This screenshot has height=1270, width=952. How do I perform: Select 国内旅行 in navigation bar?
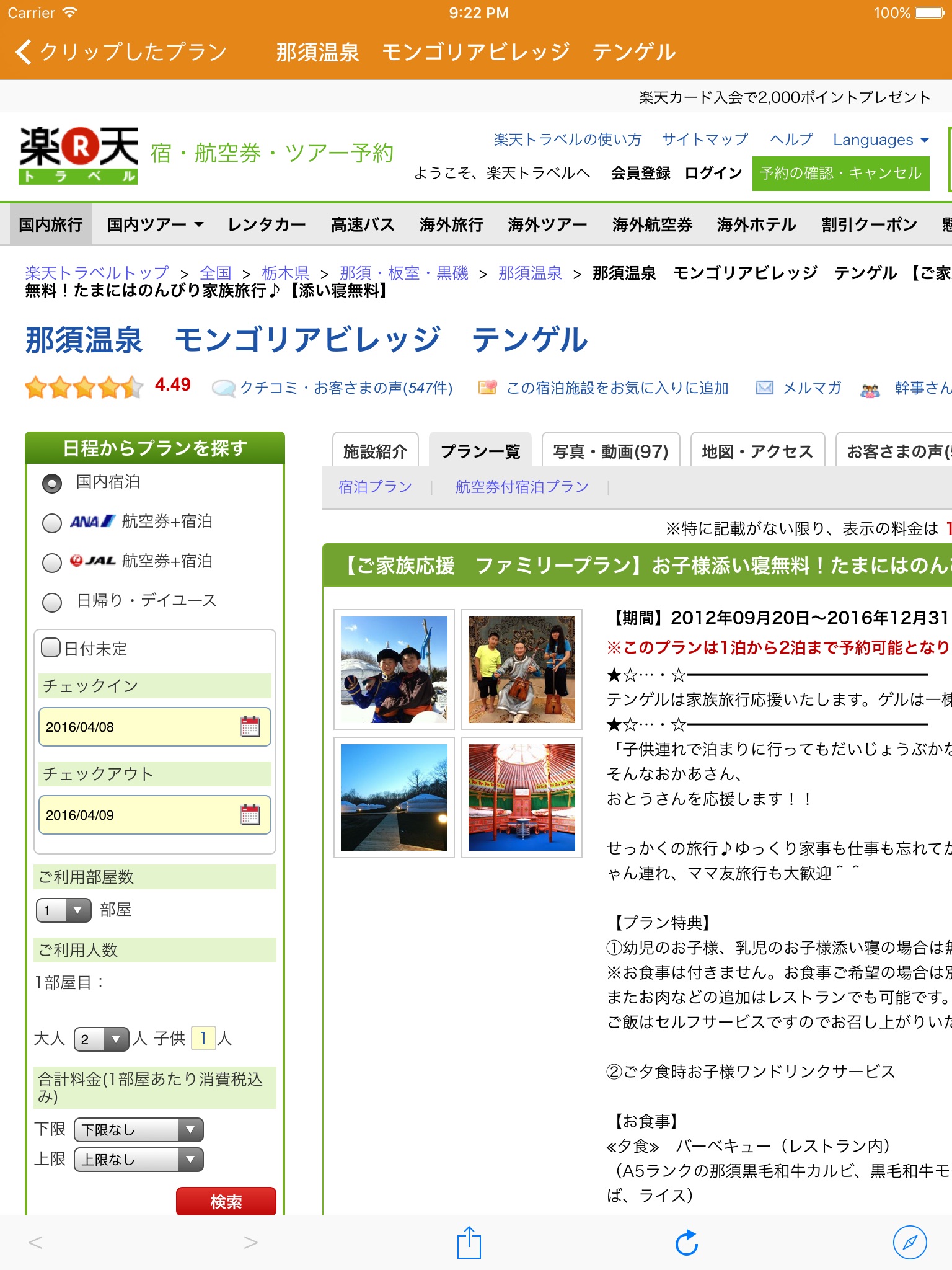tap(51, 224)
